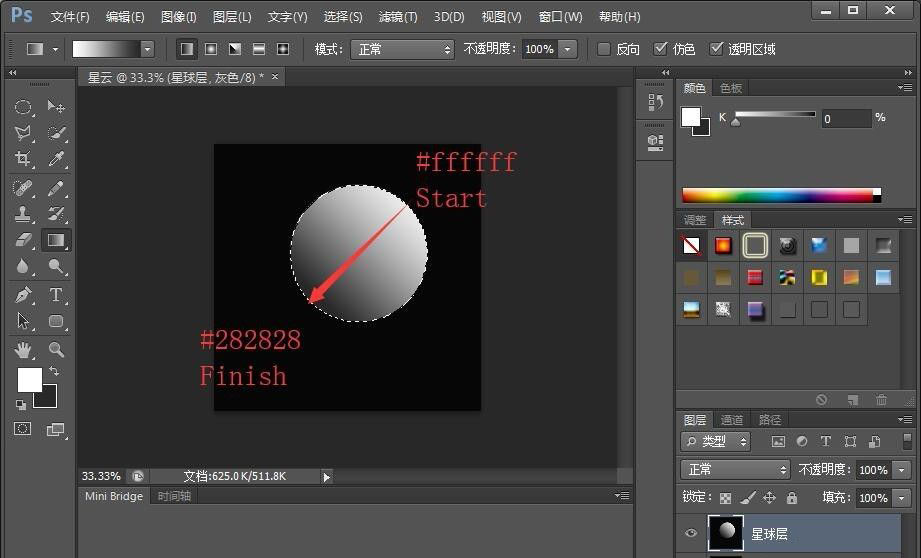Select the Elliptical Marquee tool
The image size is (921, 558).
23,106
